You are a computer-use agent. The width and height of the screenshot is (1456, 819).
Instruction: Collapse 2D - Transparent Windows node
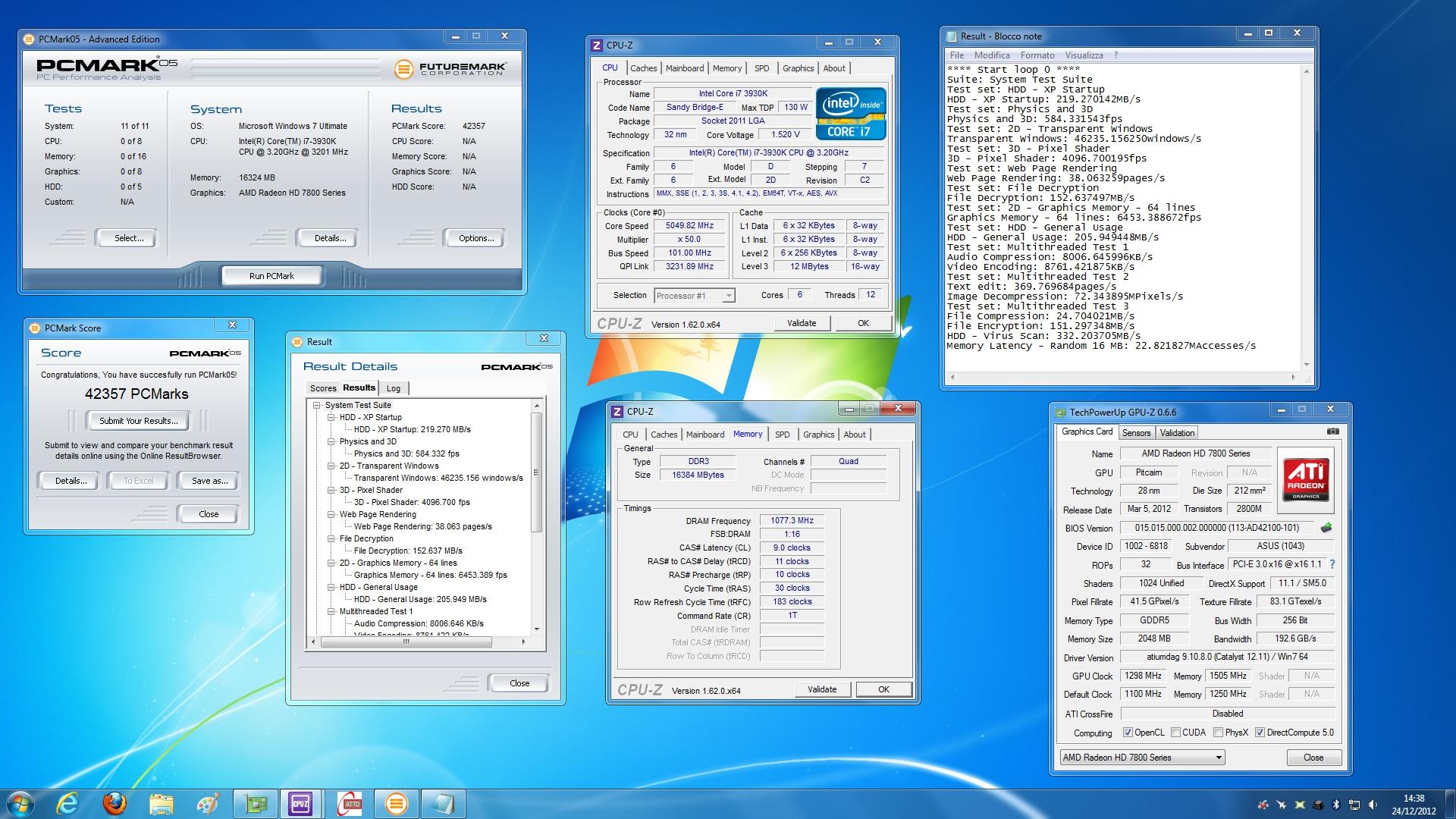(331, 466)
